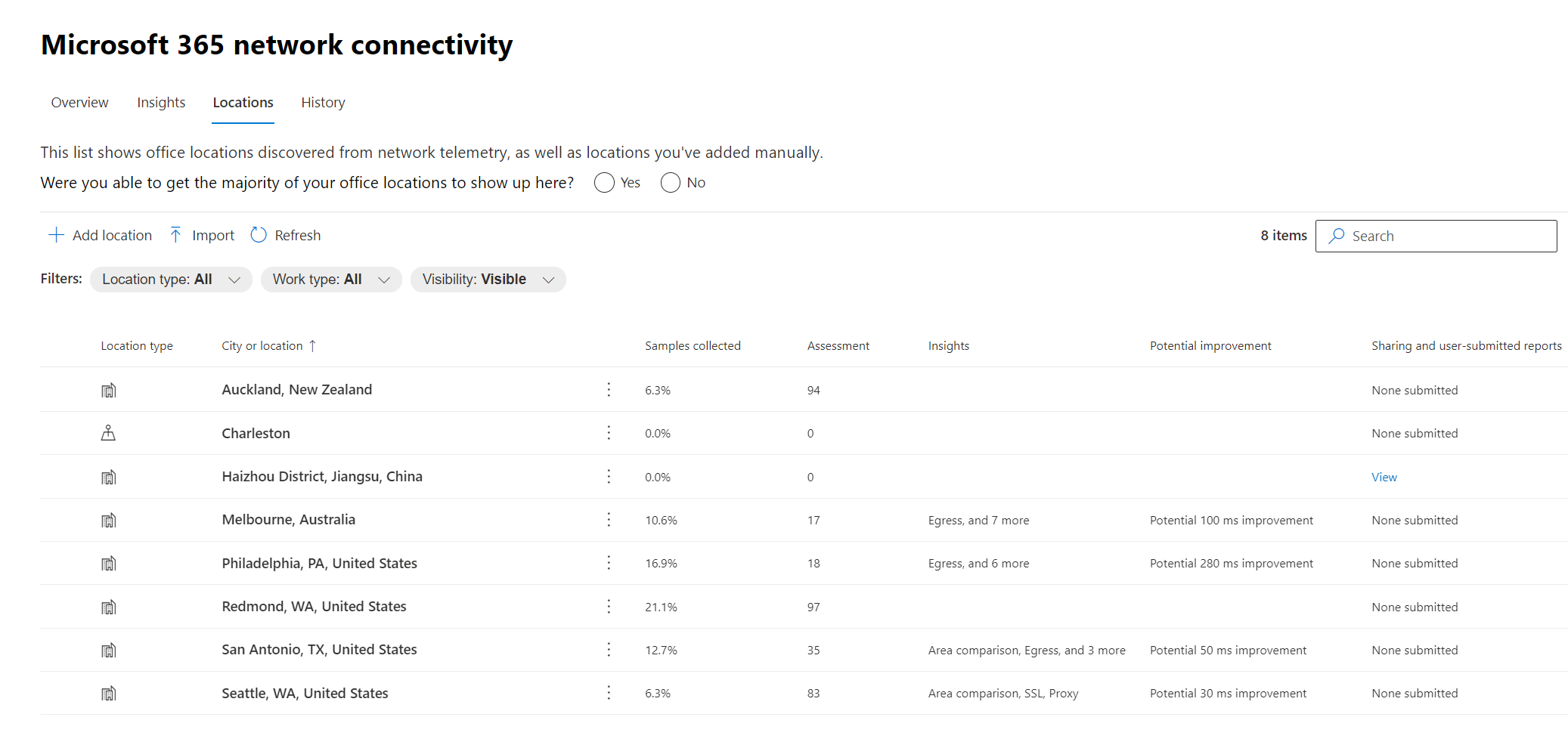Open more options for Melbourne, Australia
Viewport: 1568px width, 745px height.
tap(609, 520)
